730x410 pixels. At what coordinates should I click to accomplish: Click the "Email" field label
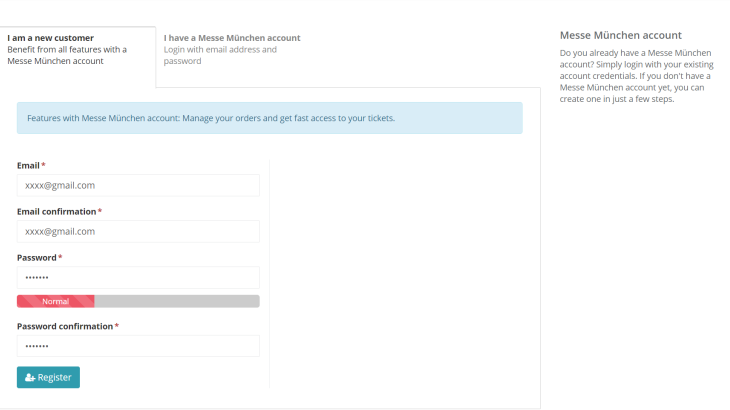point(28,165)
